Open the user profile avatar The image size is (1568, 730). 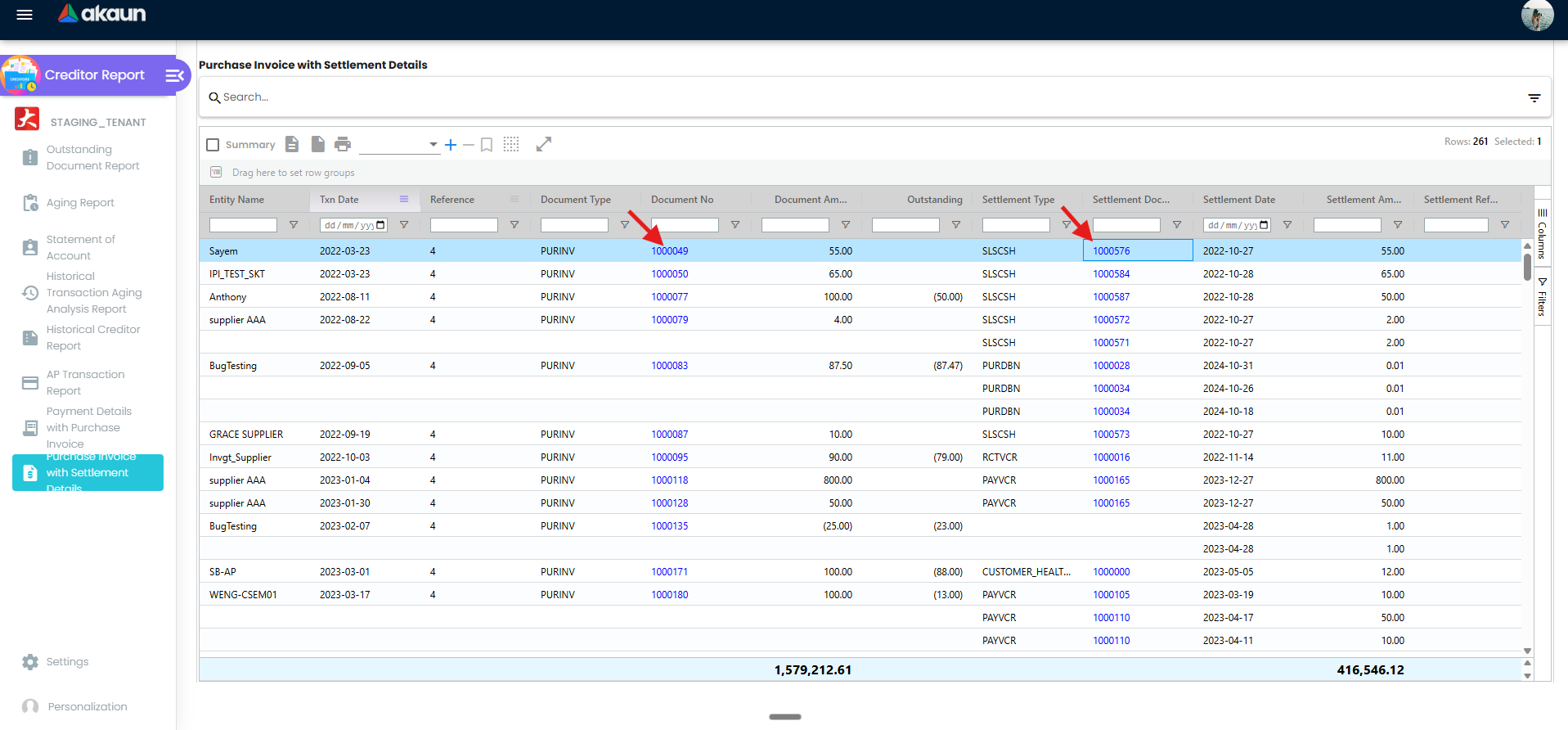pyautogui.click(x=1537, y=16)
